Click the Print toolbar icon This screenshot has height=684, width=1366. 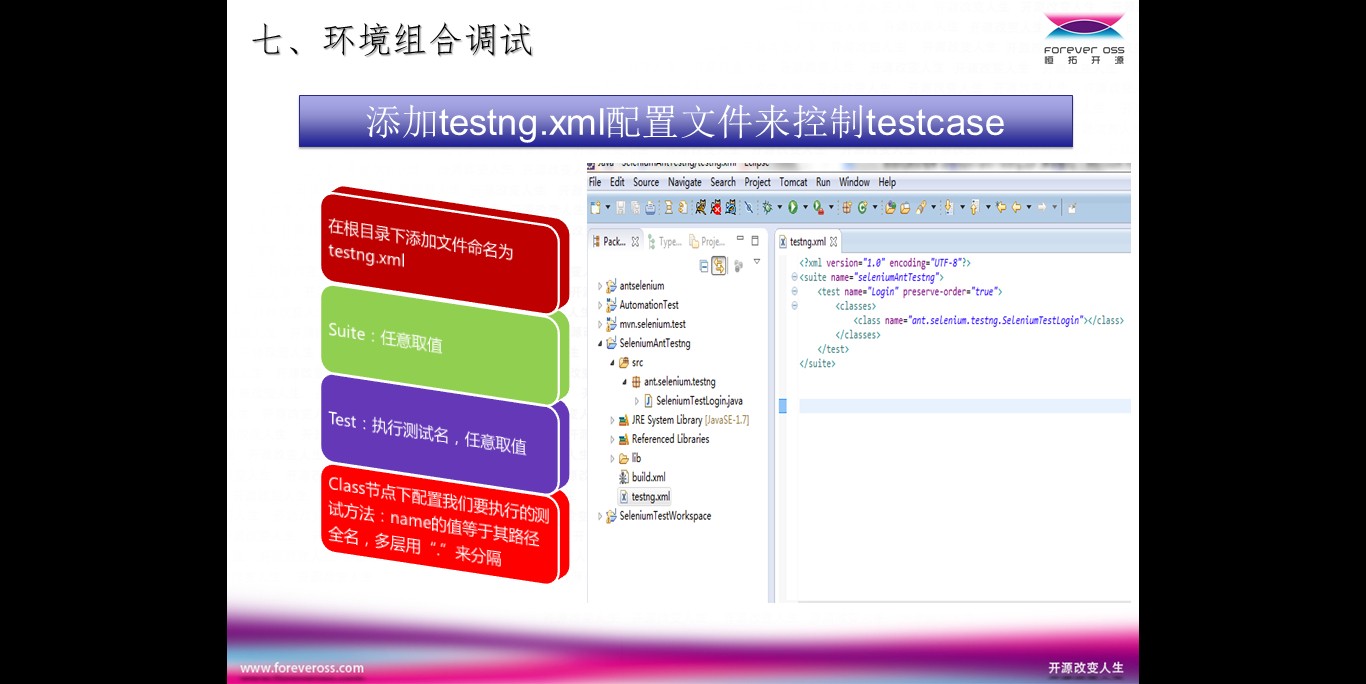(650, 207)
